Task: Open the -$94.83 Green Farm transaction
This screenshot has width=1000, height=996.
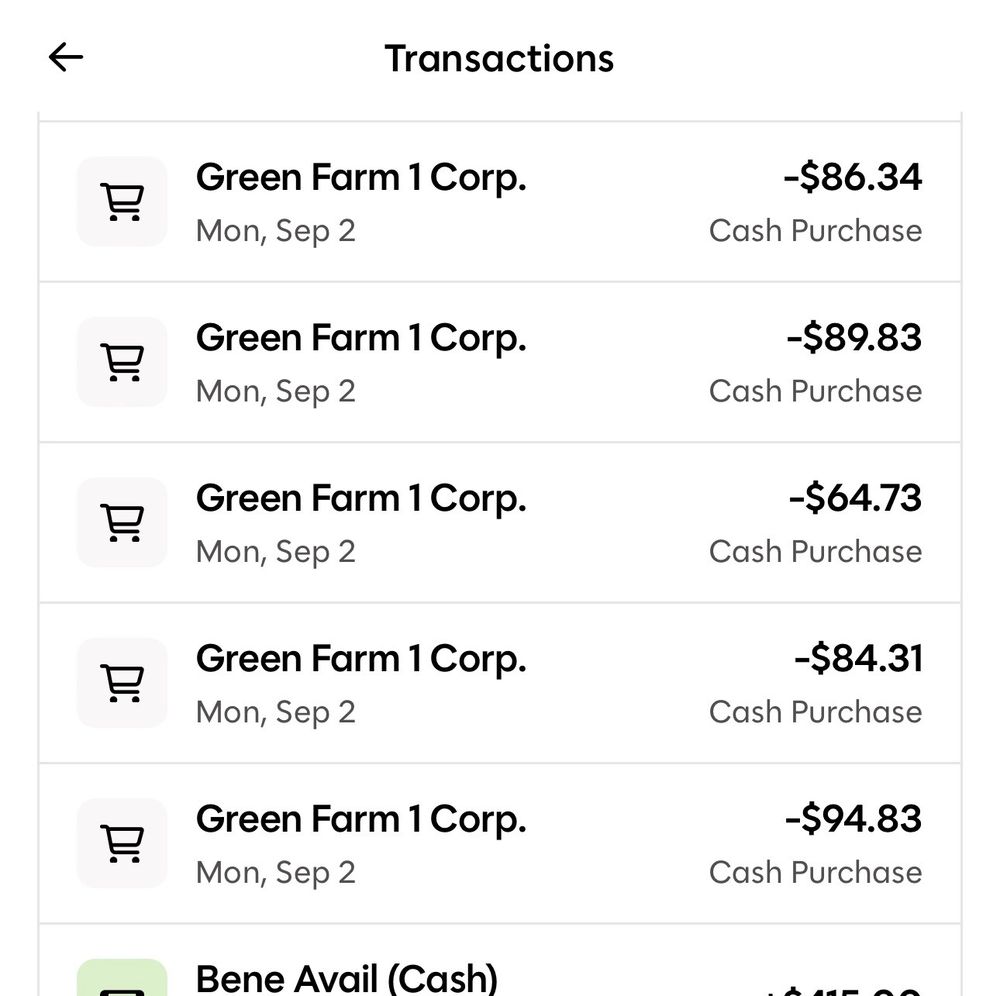Action: [500, 844]
